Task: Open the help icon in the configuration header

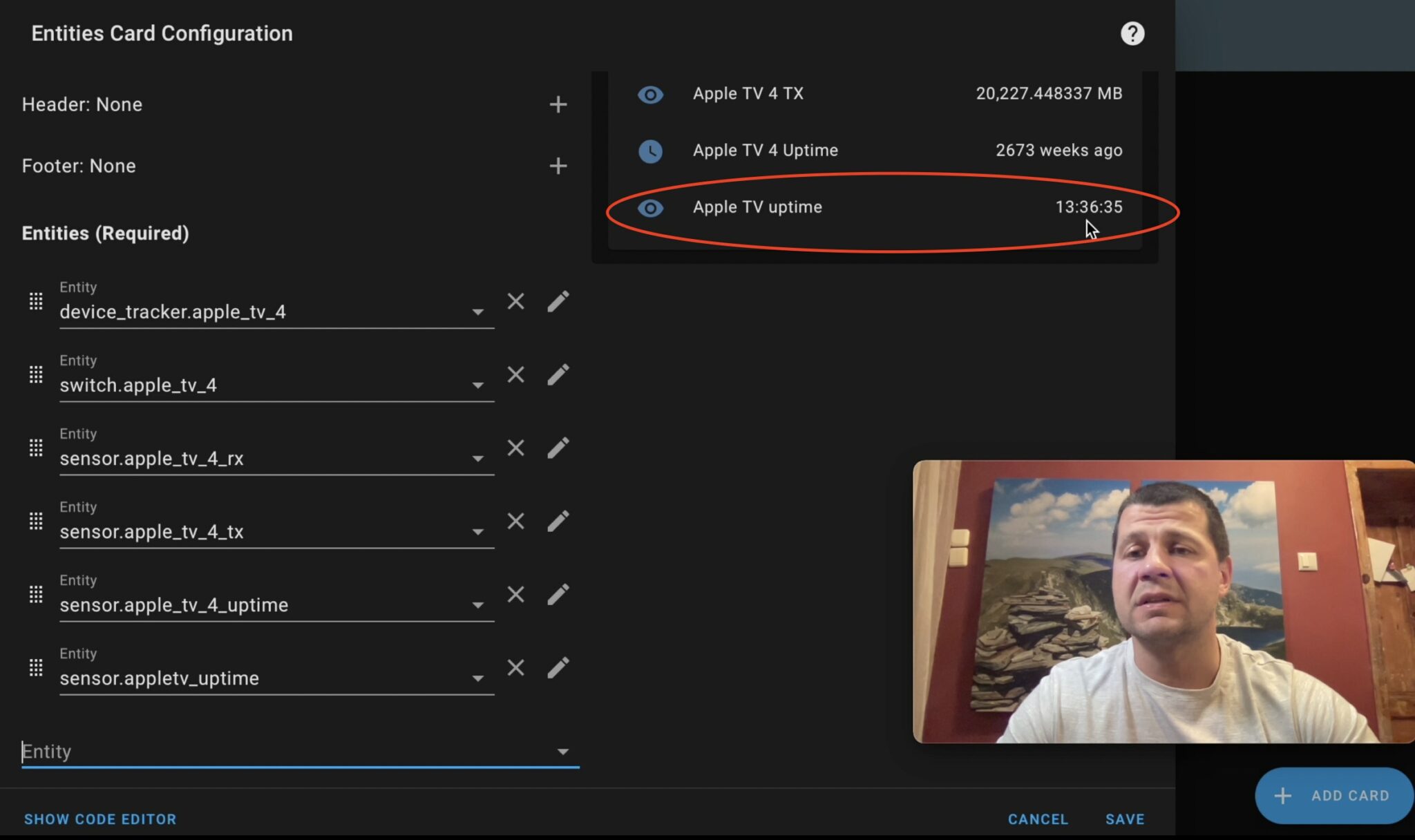Action: point(1132,33)
